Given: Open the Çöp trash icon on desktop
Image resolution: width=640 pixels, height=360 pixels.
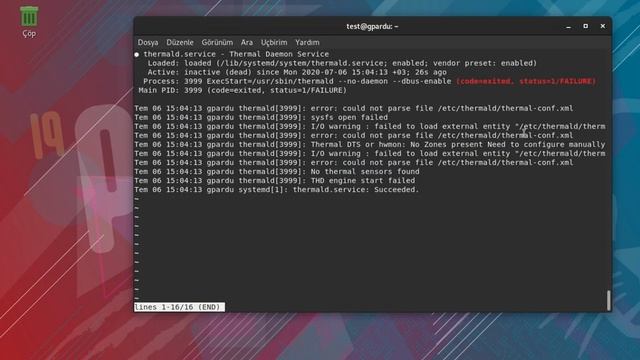Looking at the screenshot, I should (x=29, y=21).
